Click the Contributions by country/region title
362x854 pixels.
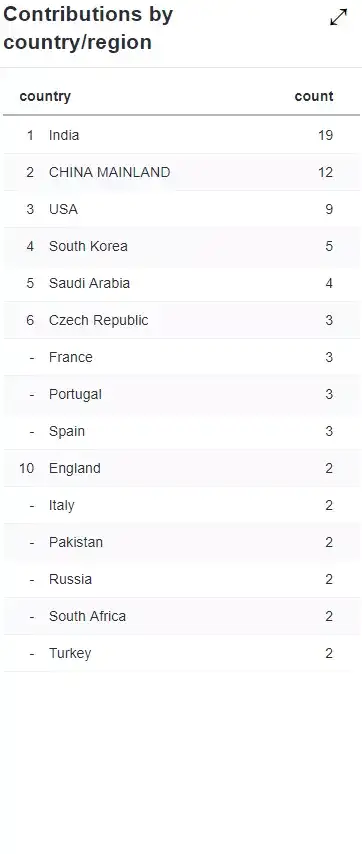click(x=88, y=28)
